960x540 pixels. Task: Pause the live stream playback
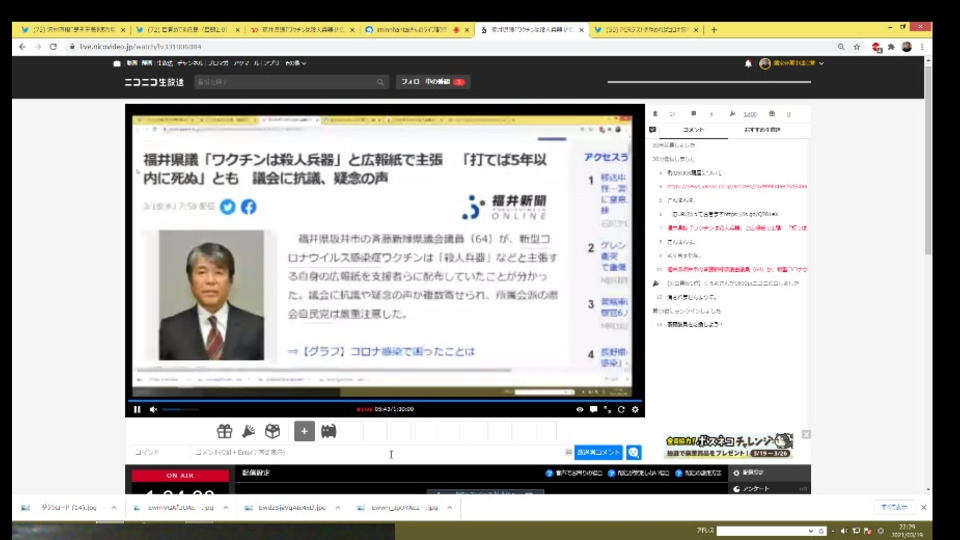(x=137, y=409)
